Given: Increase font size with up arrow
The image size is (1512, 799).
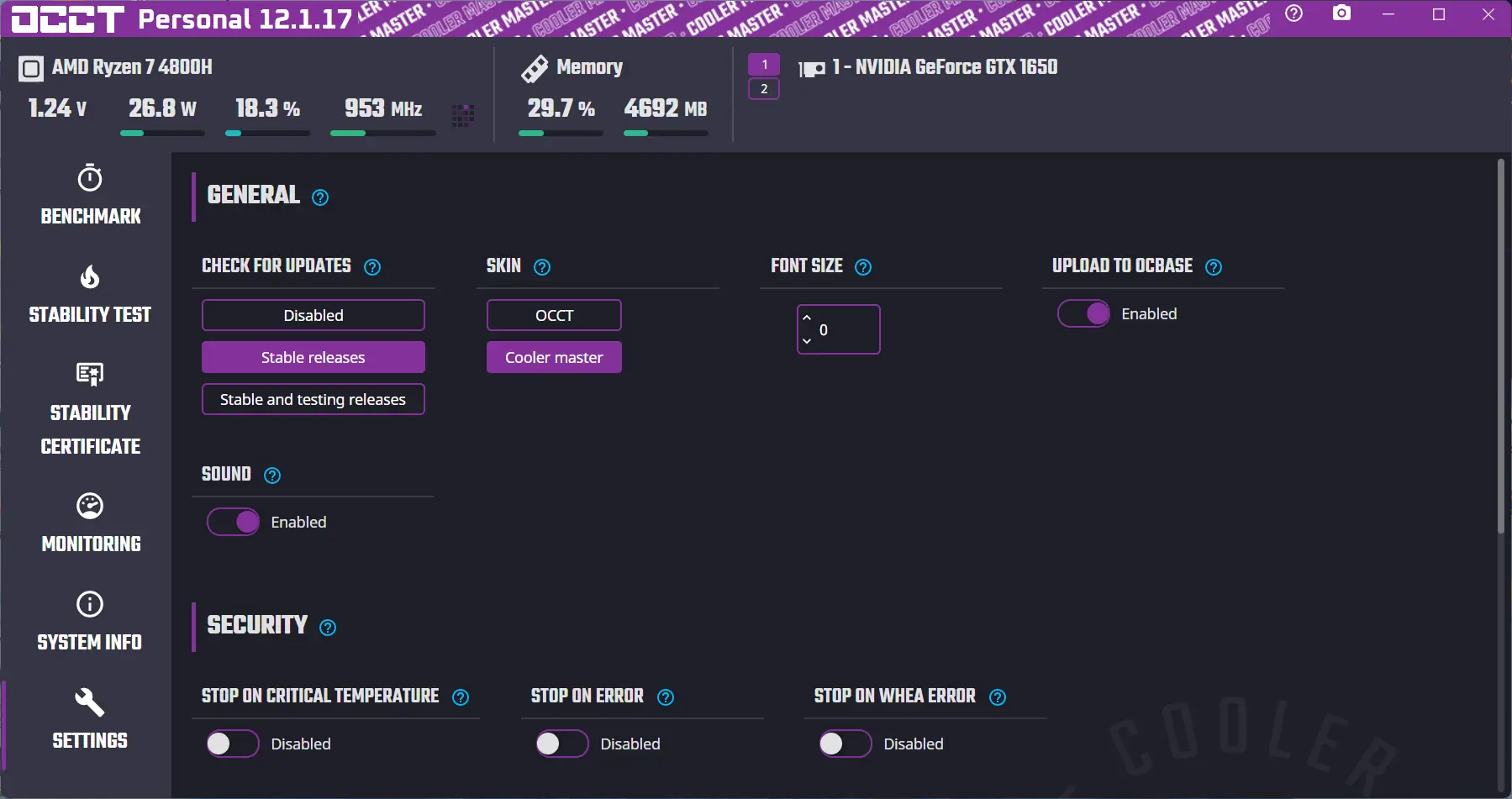Looking at the screenshot, I should [807, 318].
